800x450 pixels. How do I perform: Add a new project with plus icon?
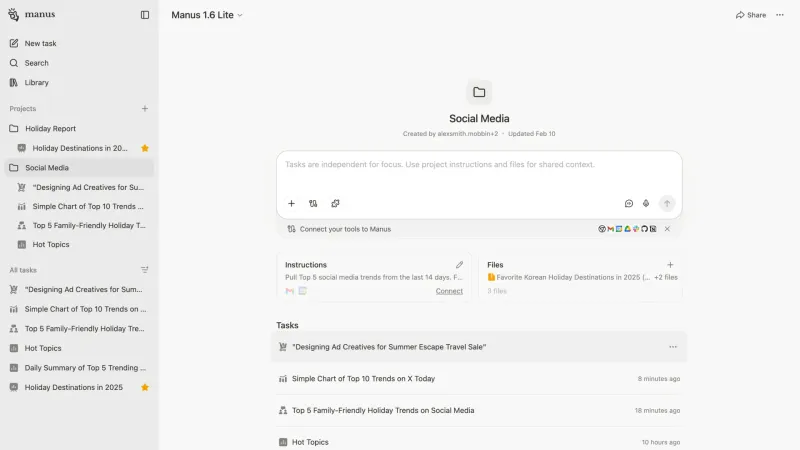click(x=145, y=109)
